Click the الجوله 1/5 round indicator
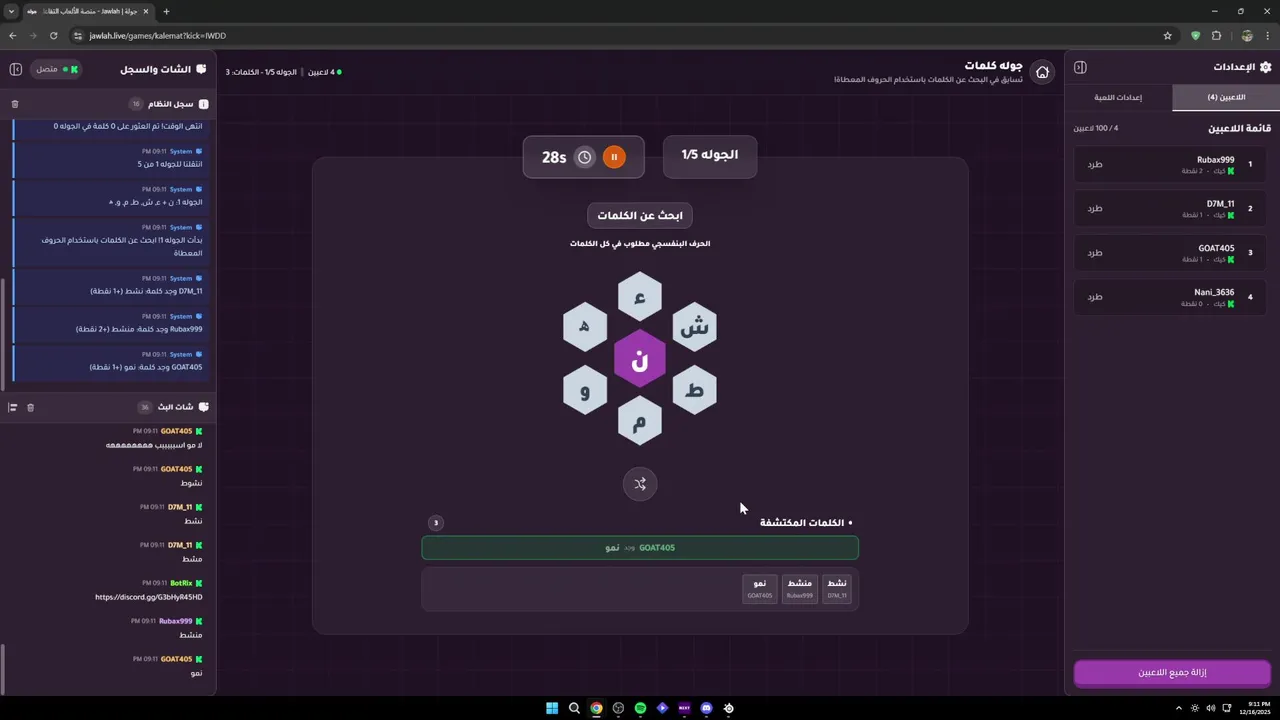This screenshot has height=720, width=1280. (x=710, y=155)
